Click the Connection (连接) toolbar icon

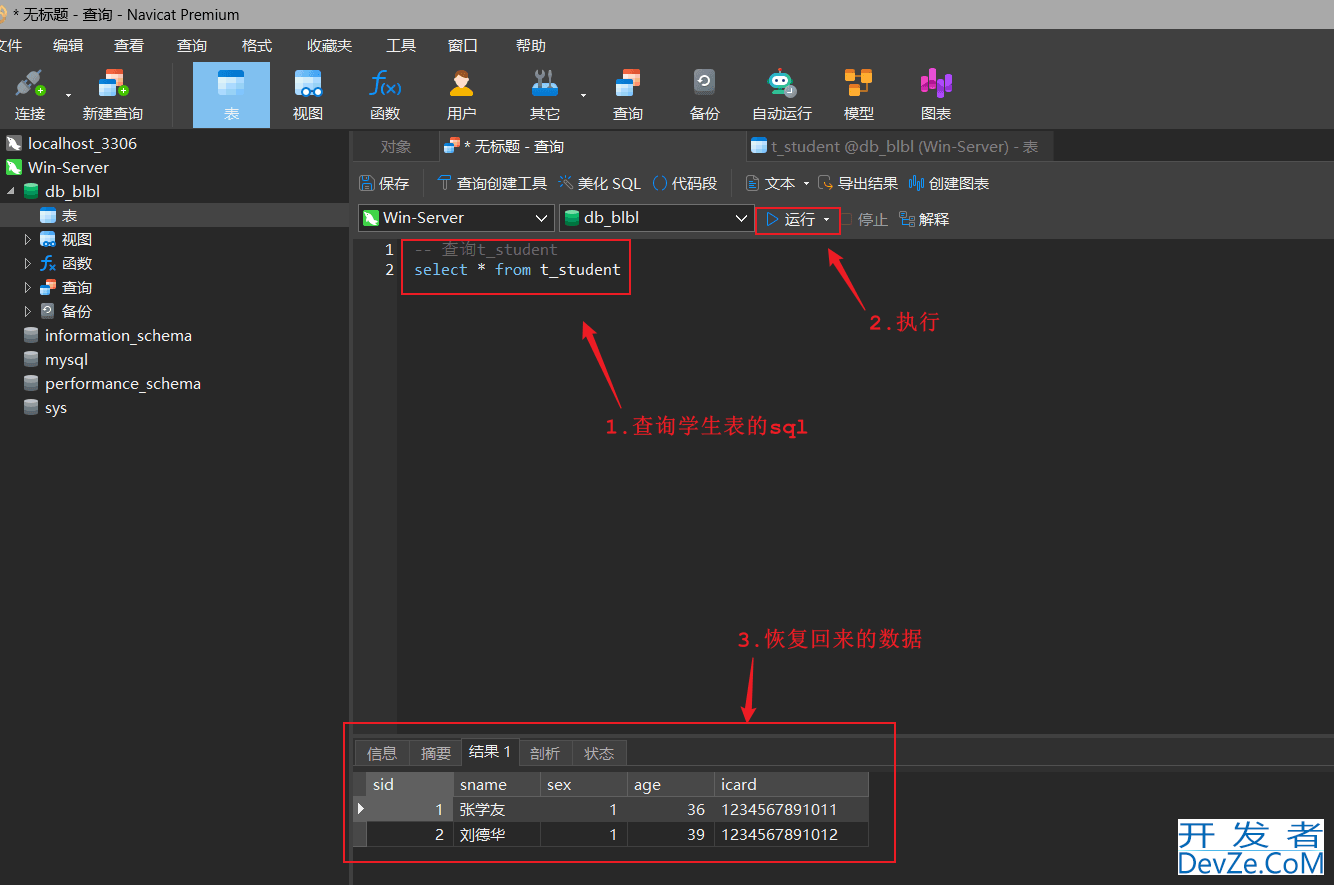[30, 95]
